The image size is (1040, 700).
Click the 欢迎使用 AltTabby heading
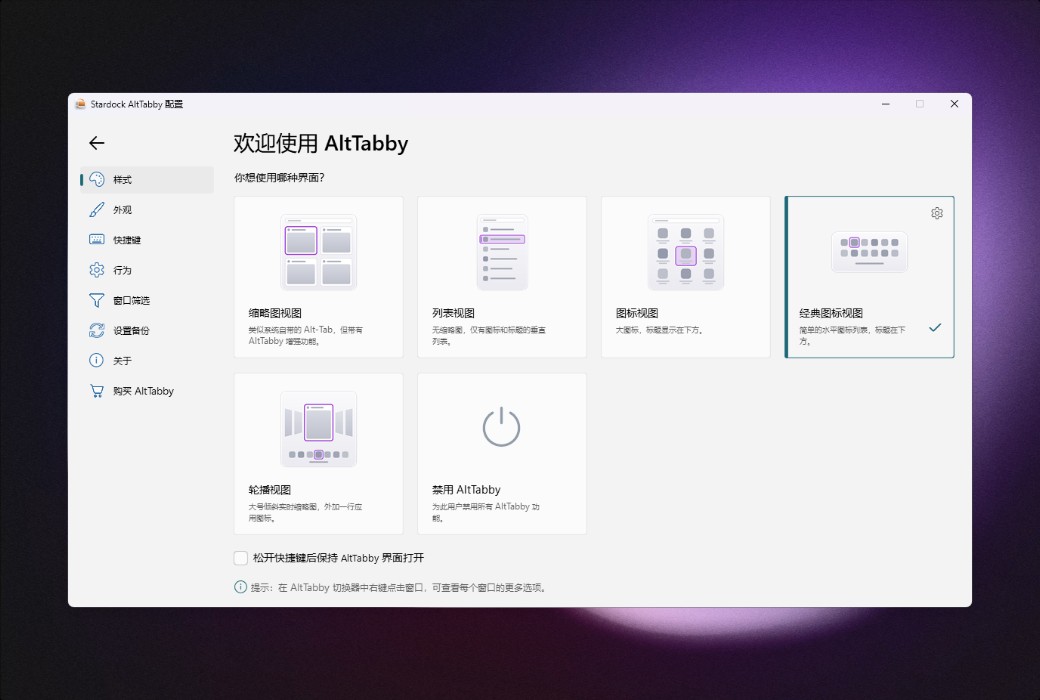[320, 143]
